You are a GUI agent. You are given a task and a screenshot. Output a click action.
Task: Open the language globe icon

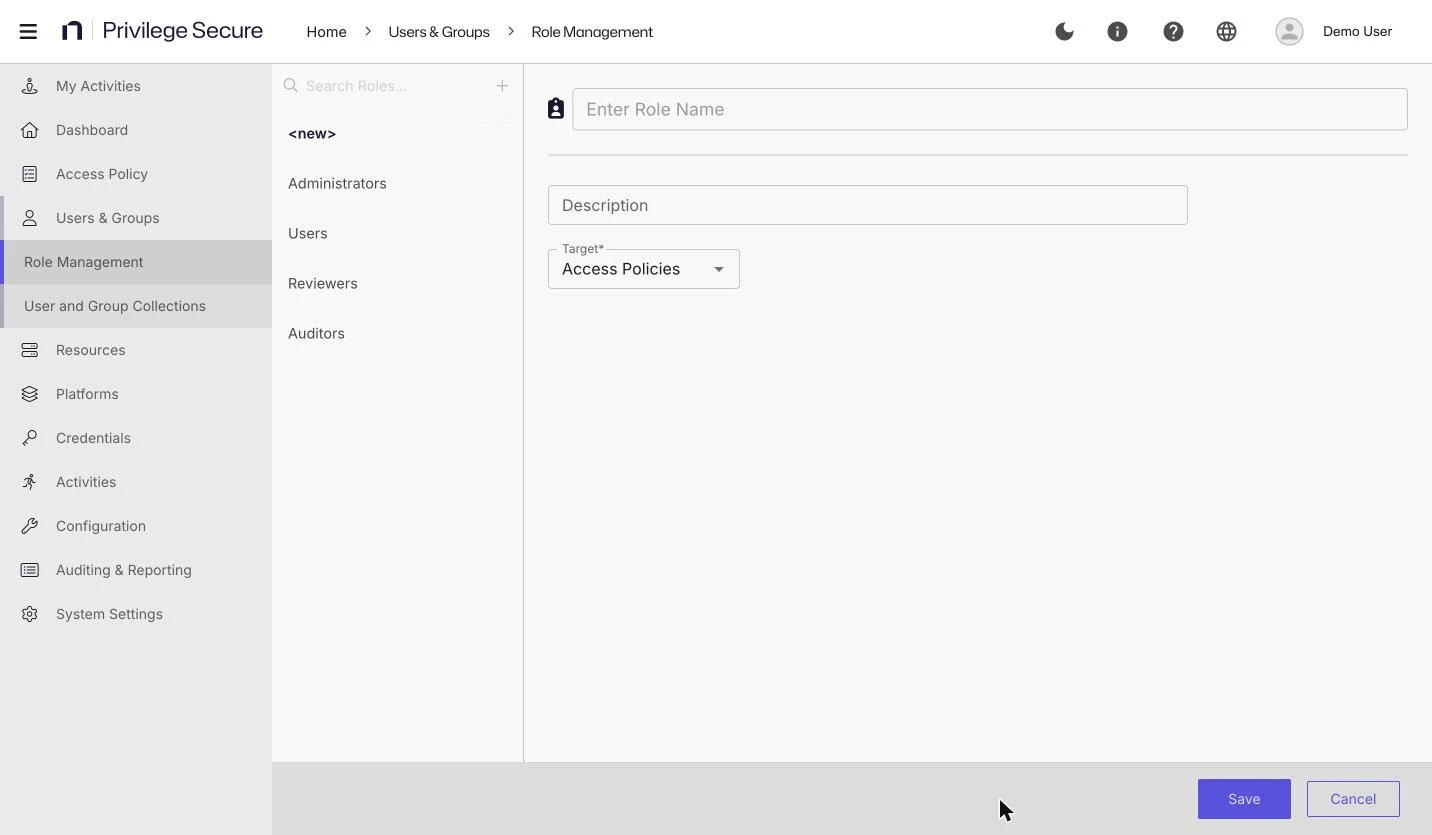click(1226, 31)
